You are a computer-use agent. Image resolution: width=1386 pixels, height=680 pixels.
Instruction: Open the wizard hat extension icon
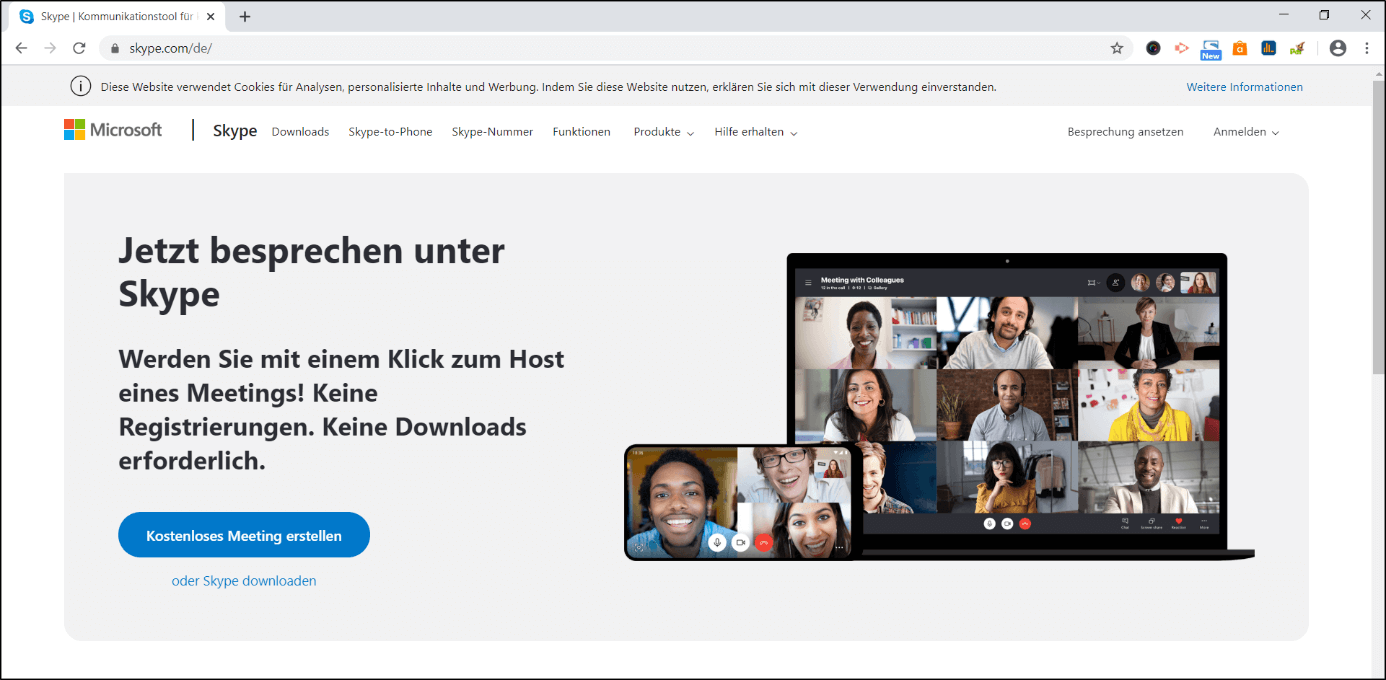click(1297, 48)
